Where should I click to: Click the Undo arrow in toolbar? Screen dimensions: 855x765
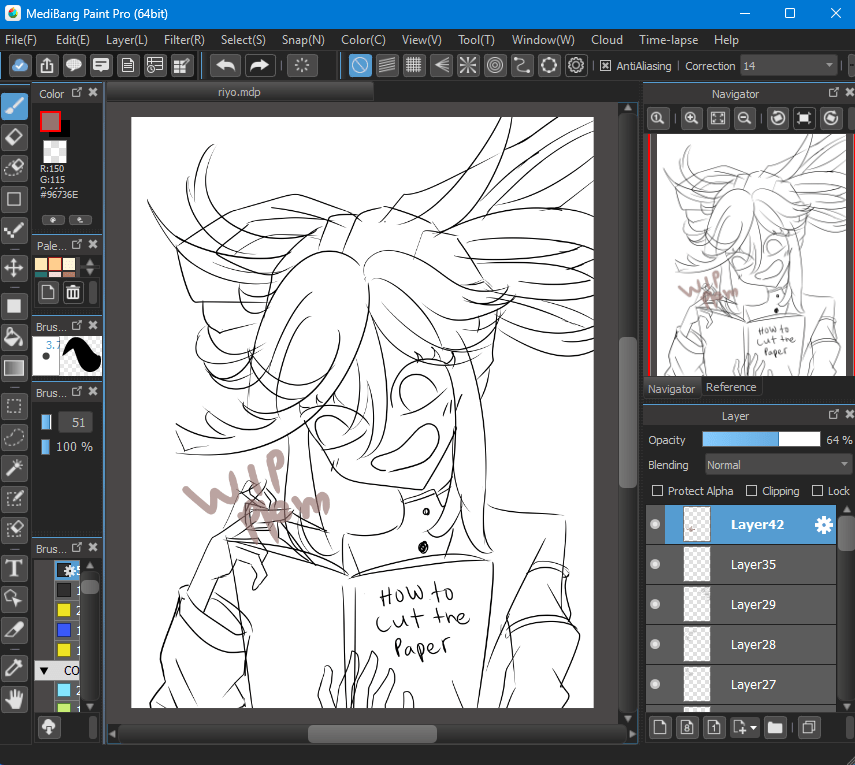click(225, 66)
